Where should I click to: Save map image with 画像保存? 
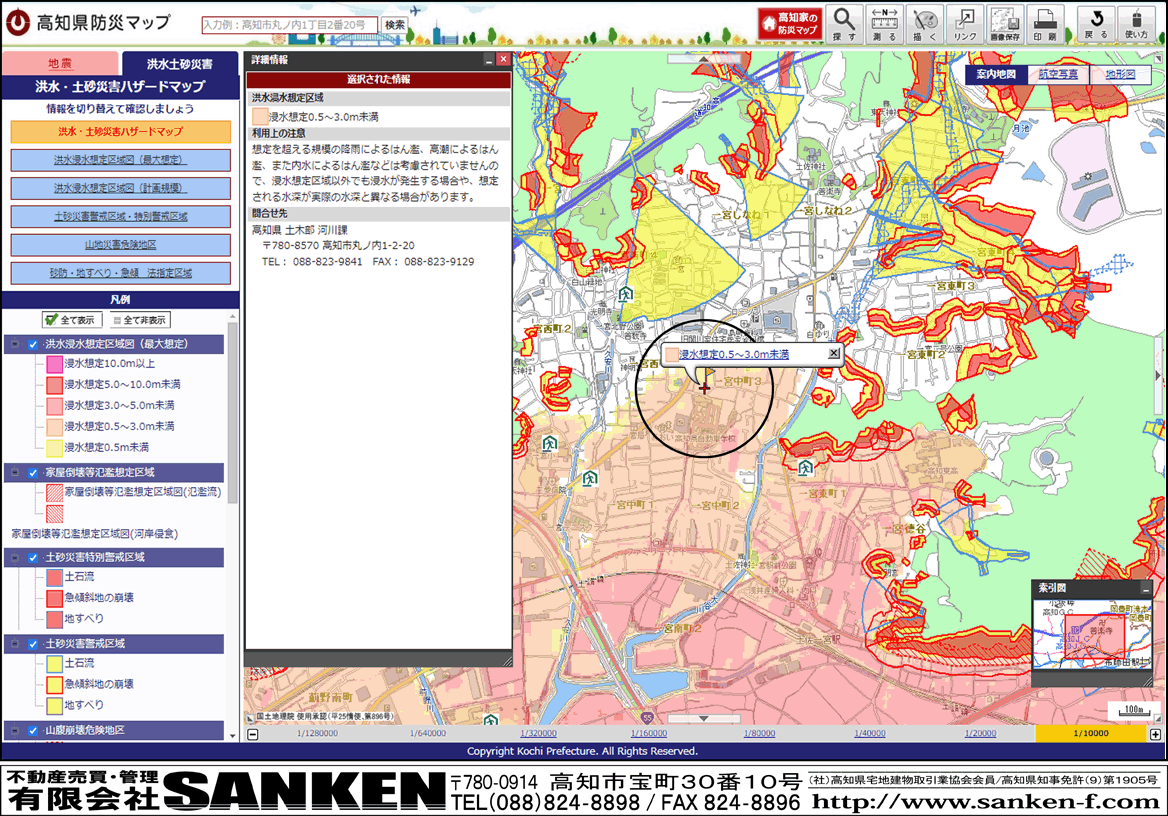click(x=1004, y=23)
